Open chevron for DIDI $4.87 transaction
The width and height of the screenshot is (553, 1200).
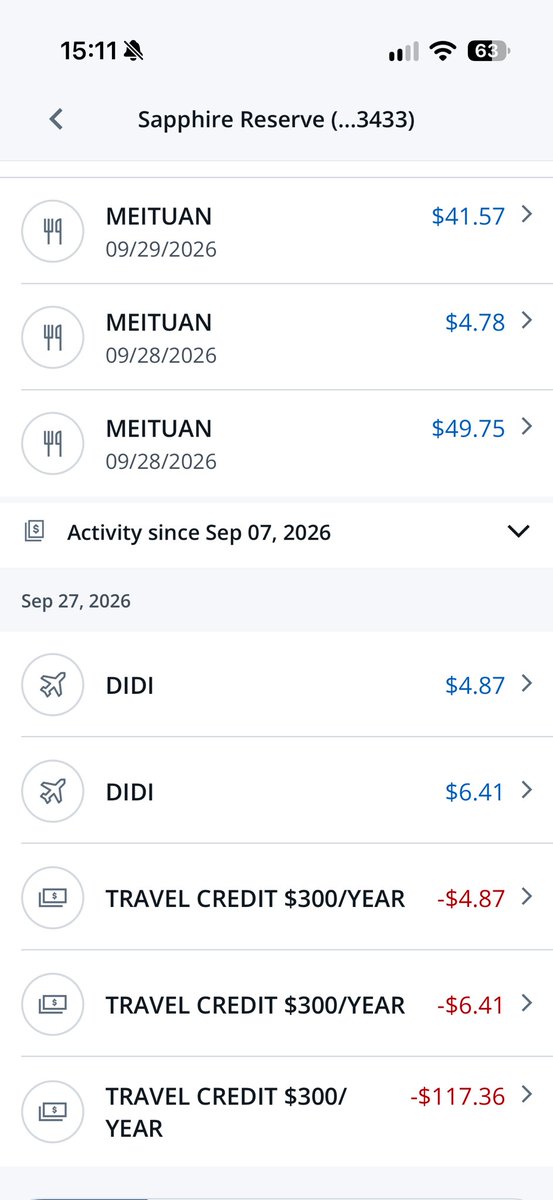(x=527, y=684)
